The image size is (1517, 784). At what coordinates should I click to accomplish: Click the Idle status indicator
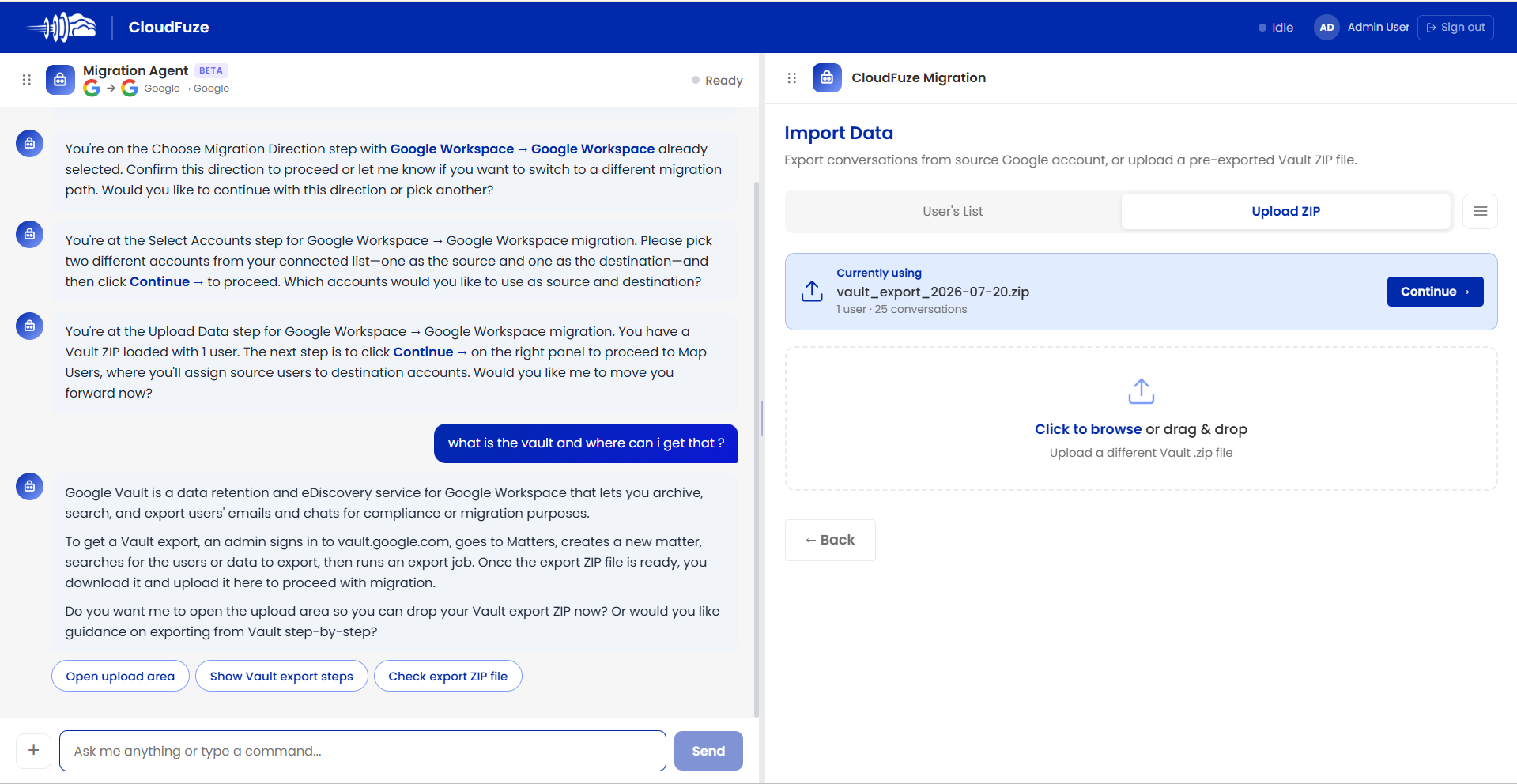coord(1275,27)
